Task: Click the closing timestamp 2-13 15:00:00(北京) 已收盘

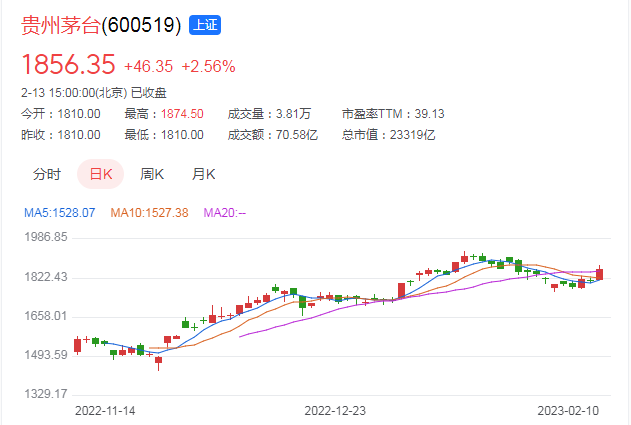Action: [x=94, y=93]
